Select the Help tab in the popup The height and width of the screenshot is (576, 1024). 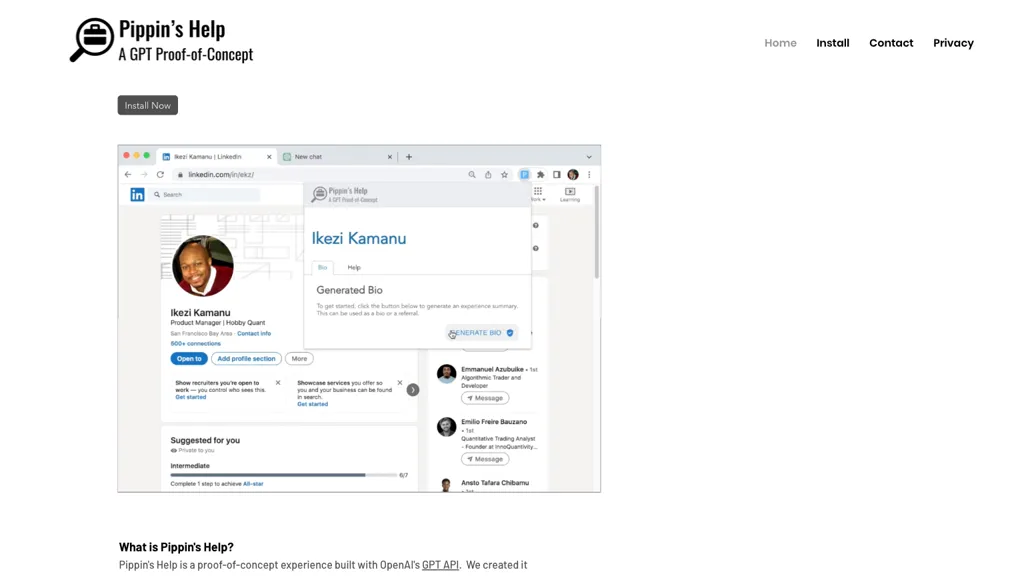354,267
